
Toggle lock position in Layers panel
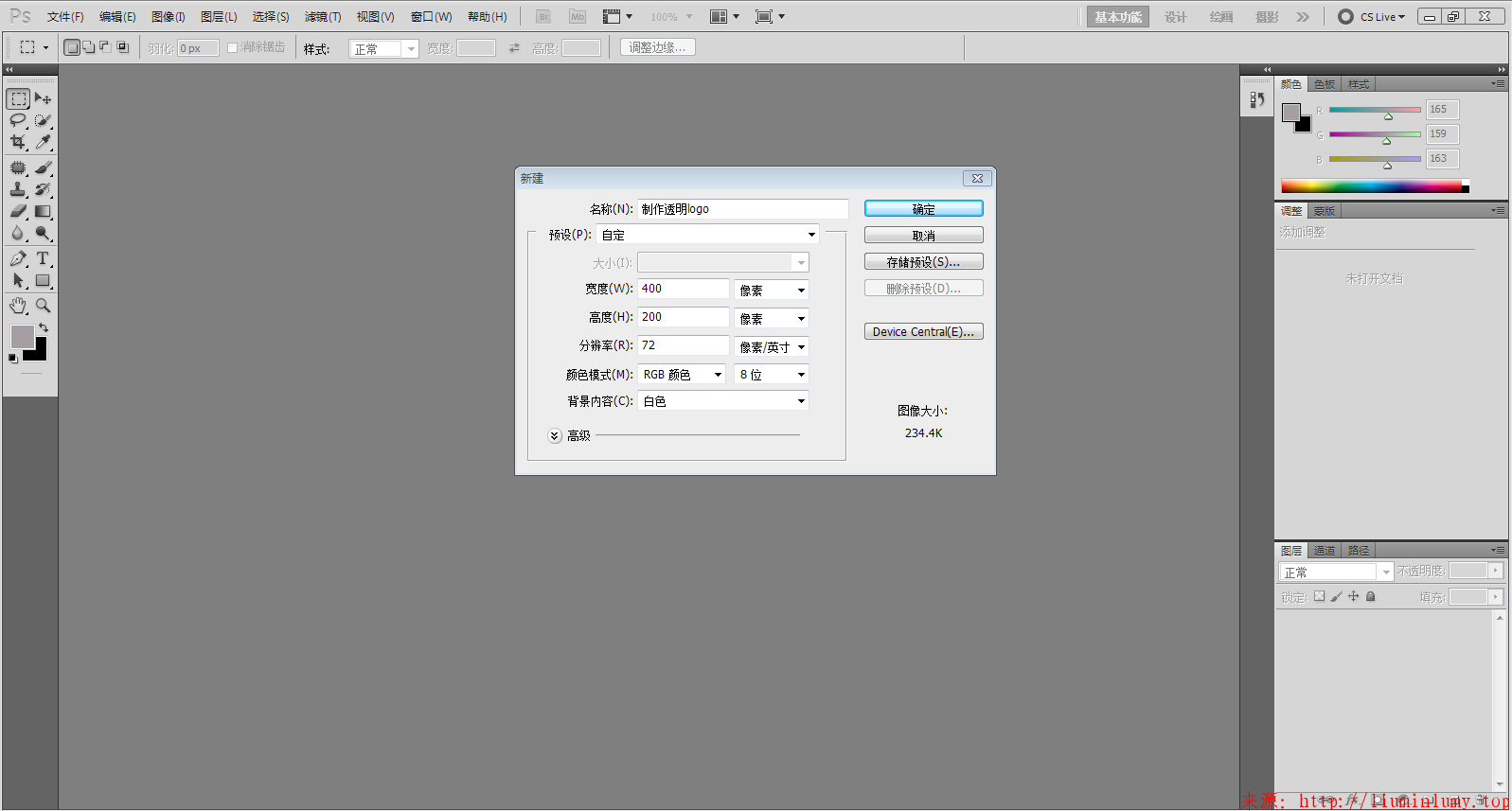(1353, 596)
